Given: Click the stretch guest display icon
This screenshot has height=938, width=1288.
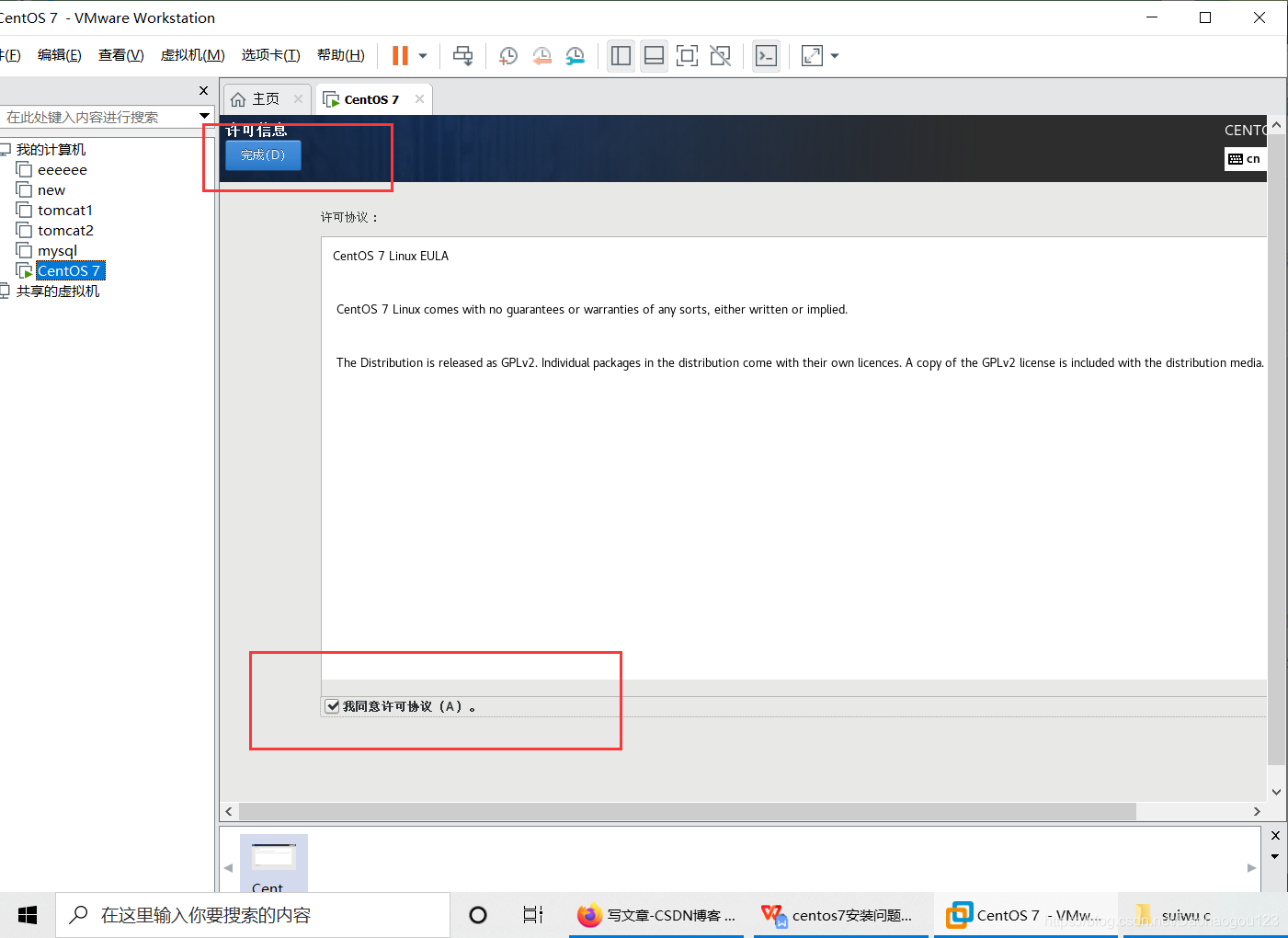Looking at the screenshot, I should click(x=812, y=56).
